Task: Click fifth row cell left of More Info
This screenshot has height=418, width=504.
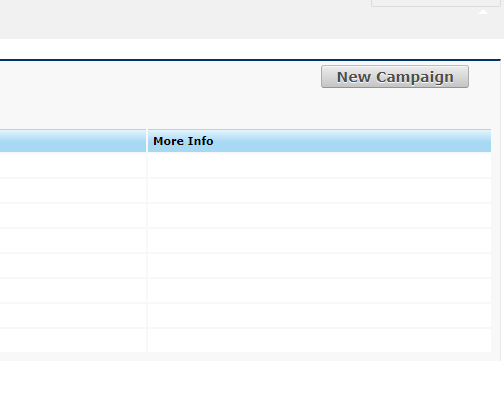Action: (x=73, y=265)
